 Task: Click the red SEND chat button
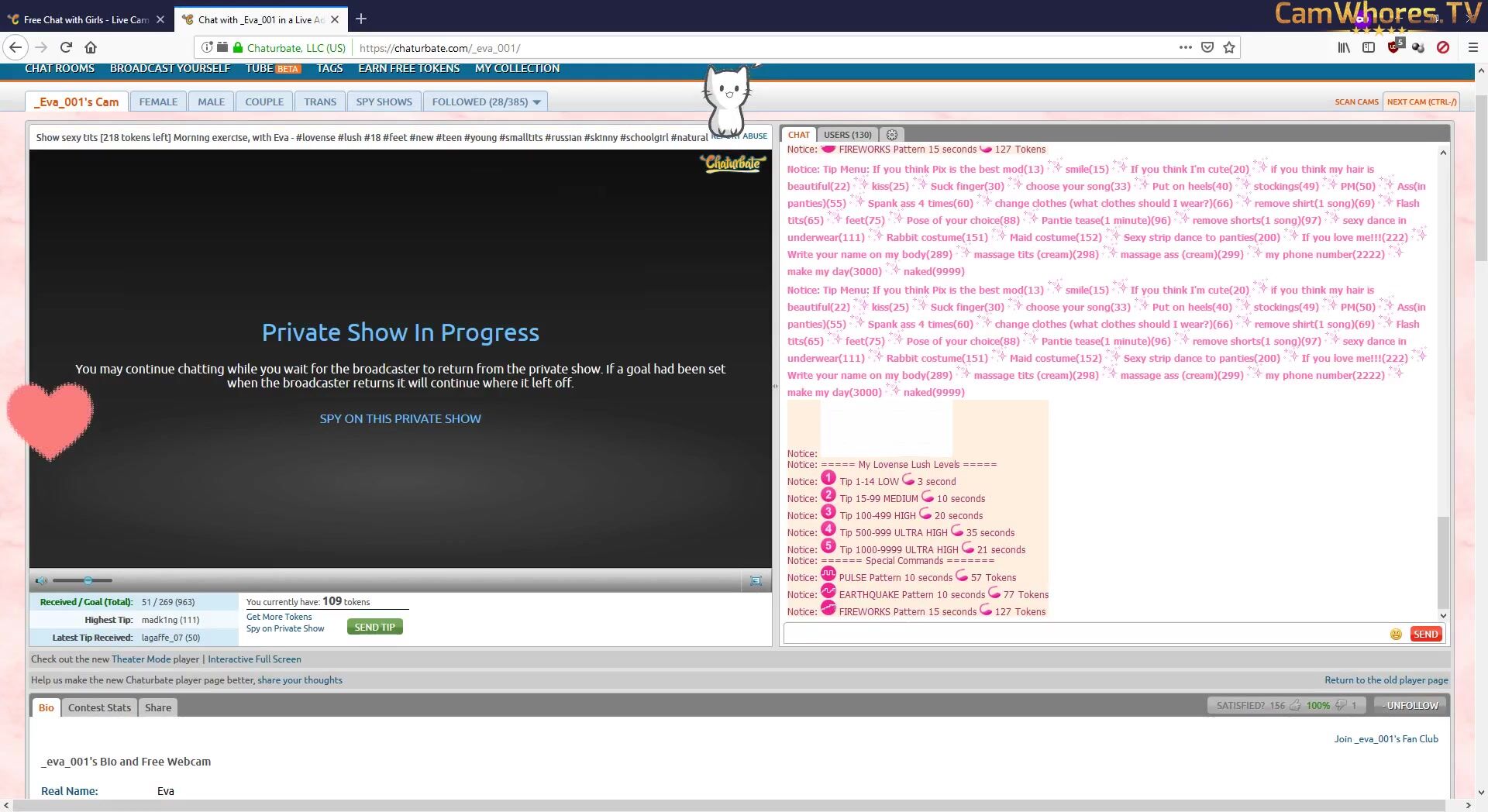click(x=1425, y=634)
